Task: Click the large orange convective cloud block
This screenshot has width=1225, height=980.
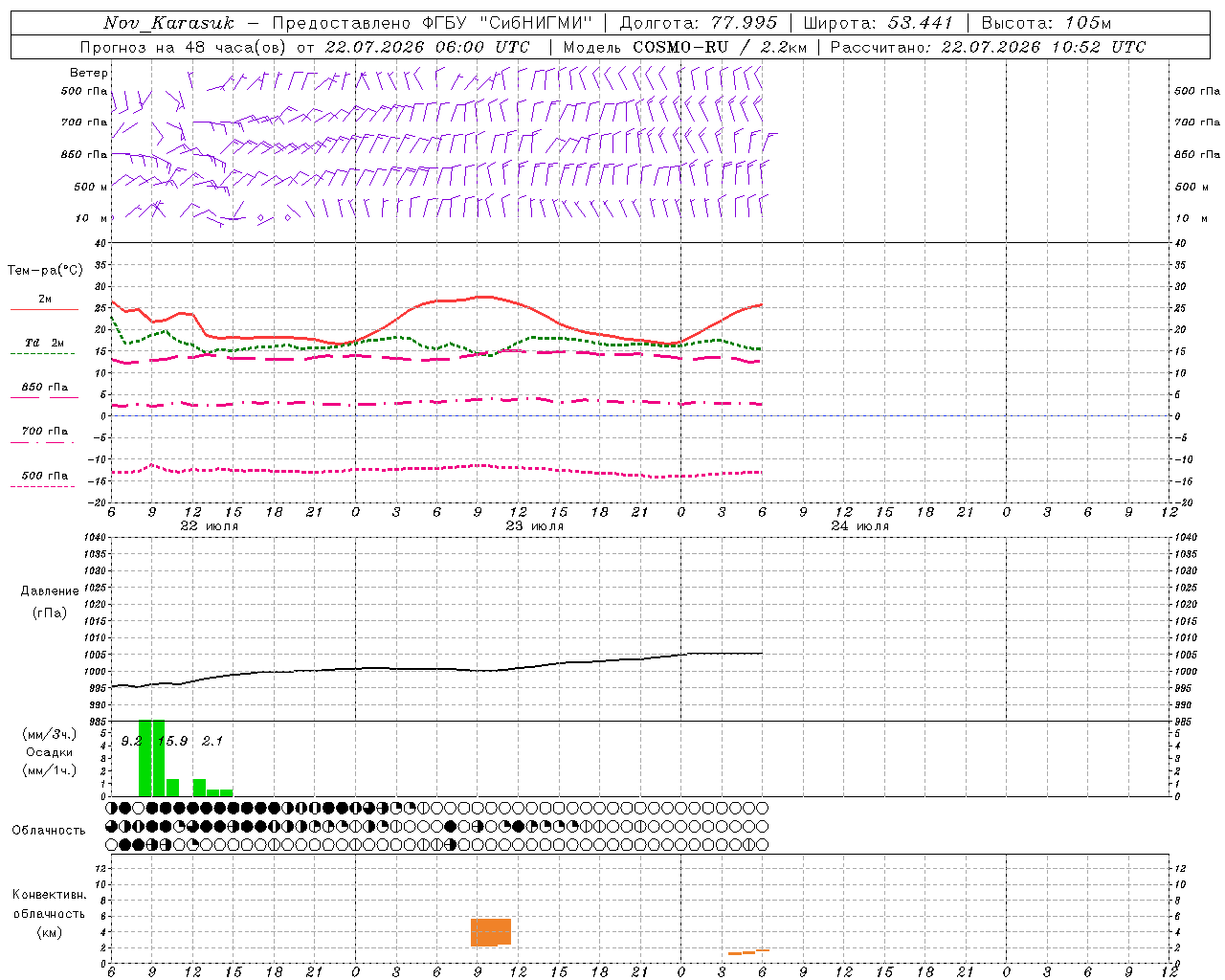Action: pos(491,932)
